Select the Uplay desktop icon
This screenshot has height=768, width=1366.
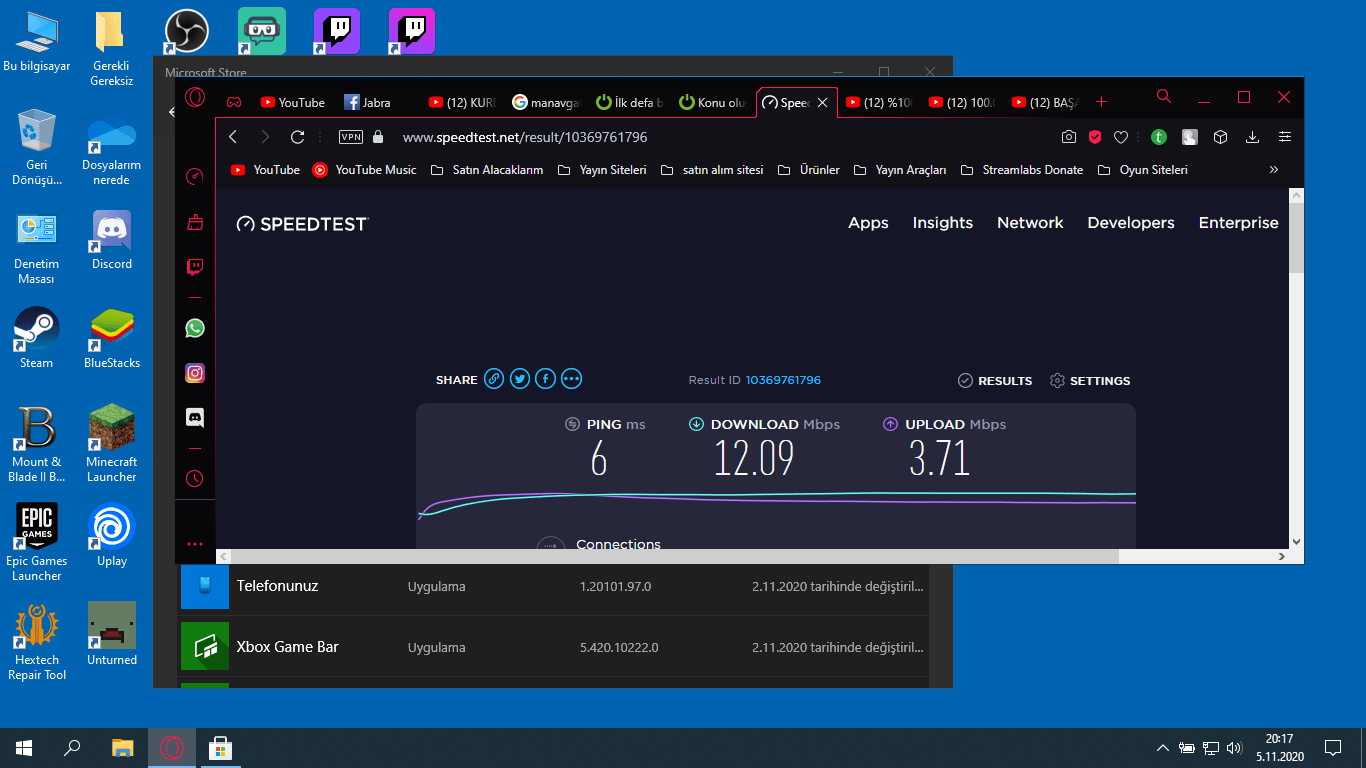(112, 535)
